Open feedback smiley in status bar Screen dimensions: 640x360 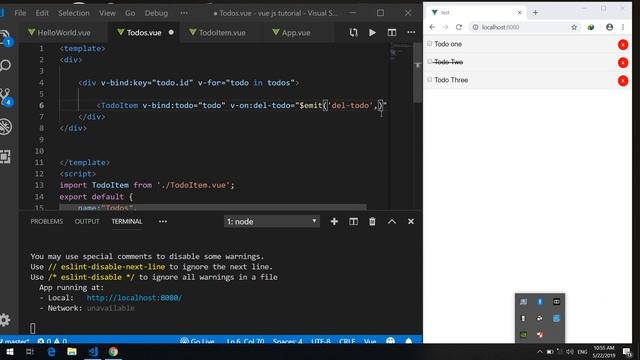pyautogui.click(x=391, y=341)
